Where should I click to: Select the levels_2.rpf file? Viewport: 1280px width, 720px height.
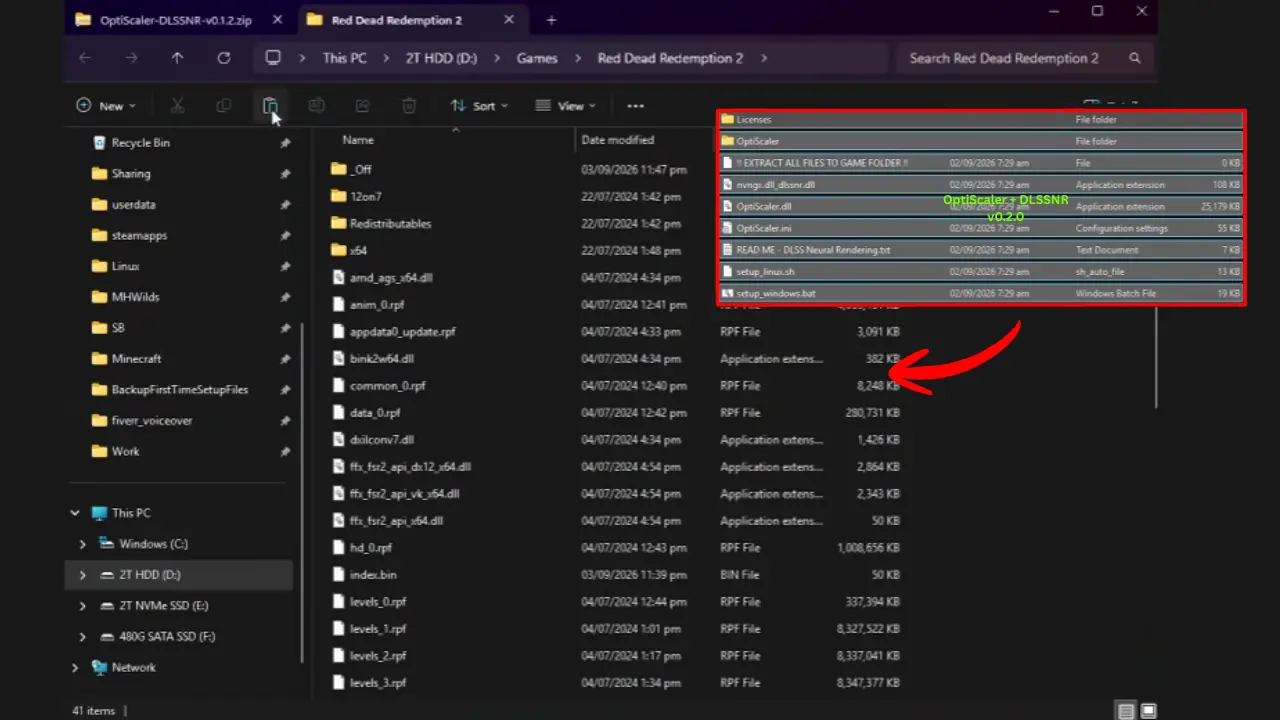[x=378, y=656]
